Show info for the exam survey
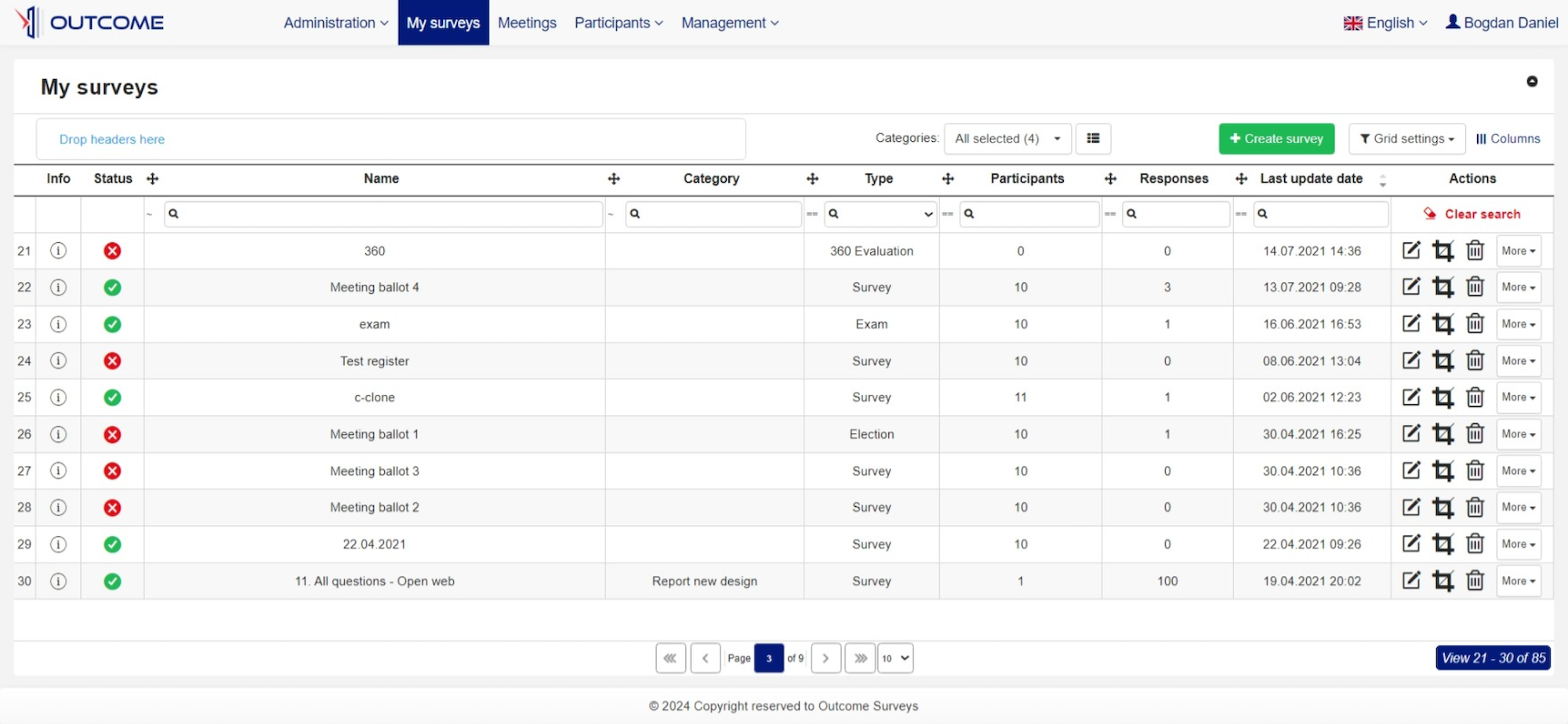 point(58,324)
